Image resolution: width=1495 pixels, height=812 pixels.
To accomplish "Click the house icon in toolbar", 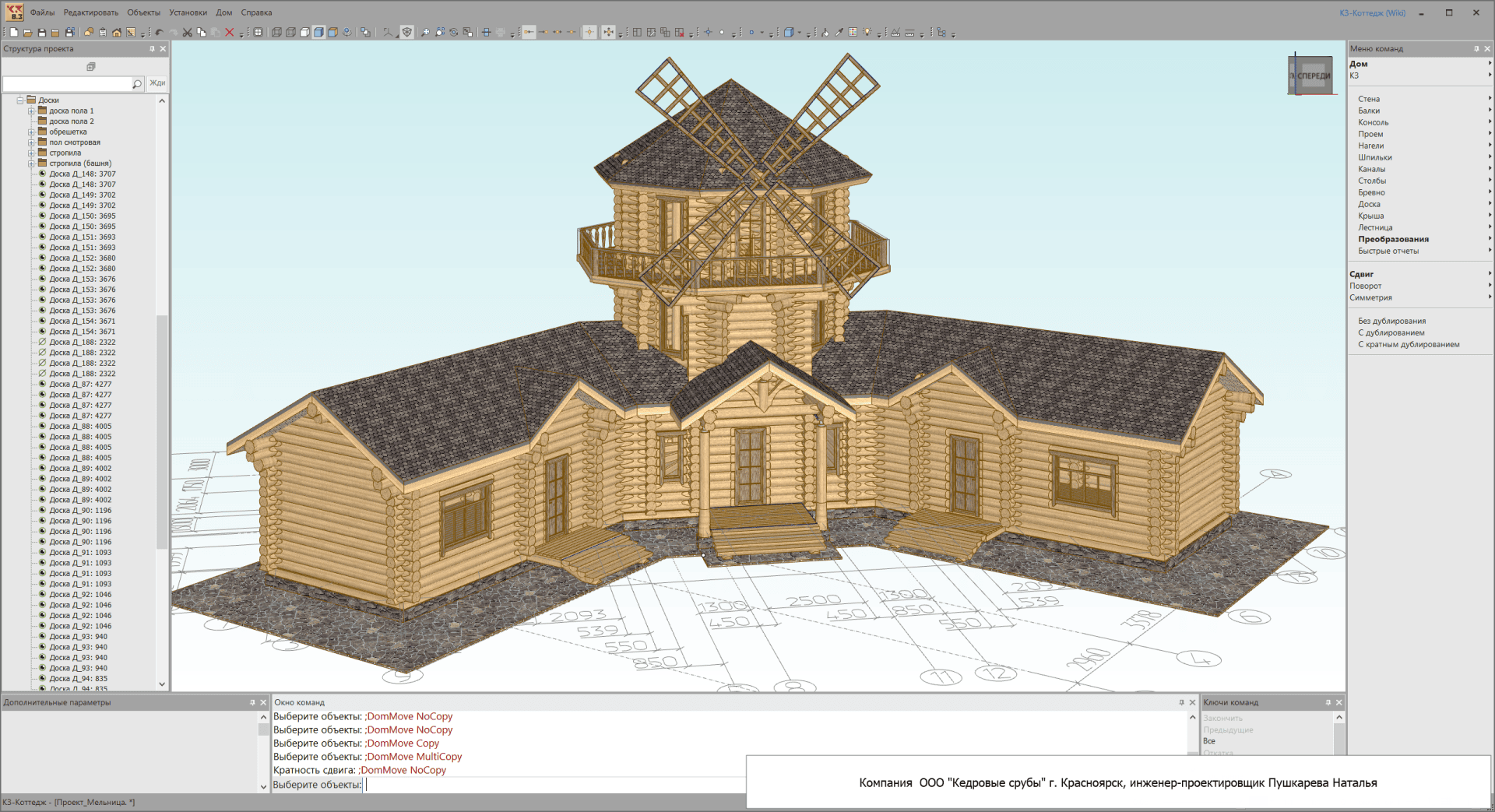I will pos(117,33).
